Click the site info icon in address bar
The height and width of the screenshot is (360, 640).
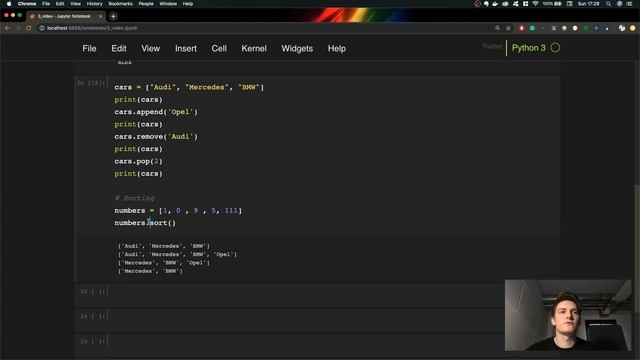(x=42, y=28)
